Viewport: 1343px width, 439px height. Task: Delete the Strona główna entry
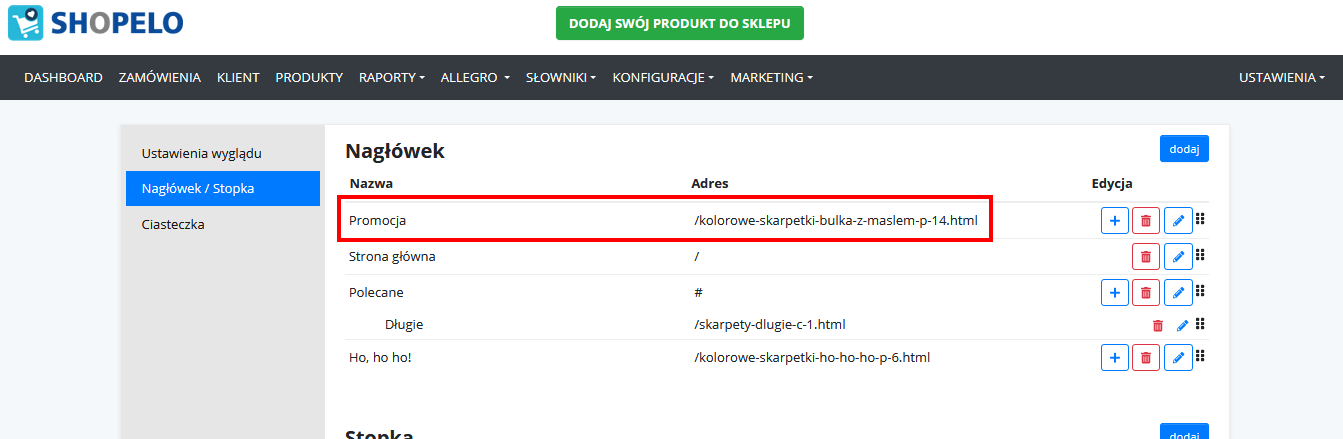click(x=1146, y=257)
